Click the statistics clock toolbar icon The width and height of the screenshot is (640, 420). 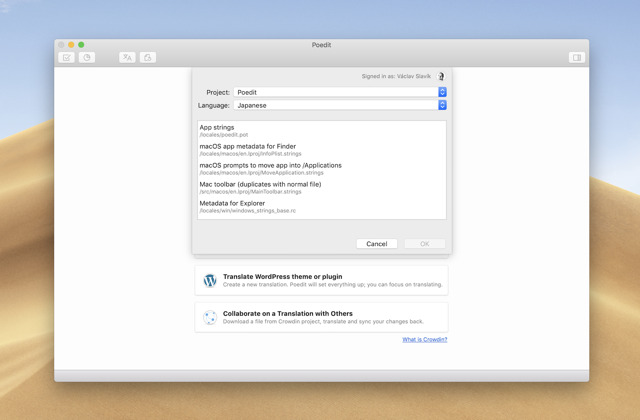87,58
